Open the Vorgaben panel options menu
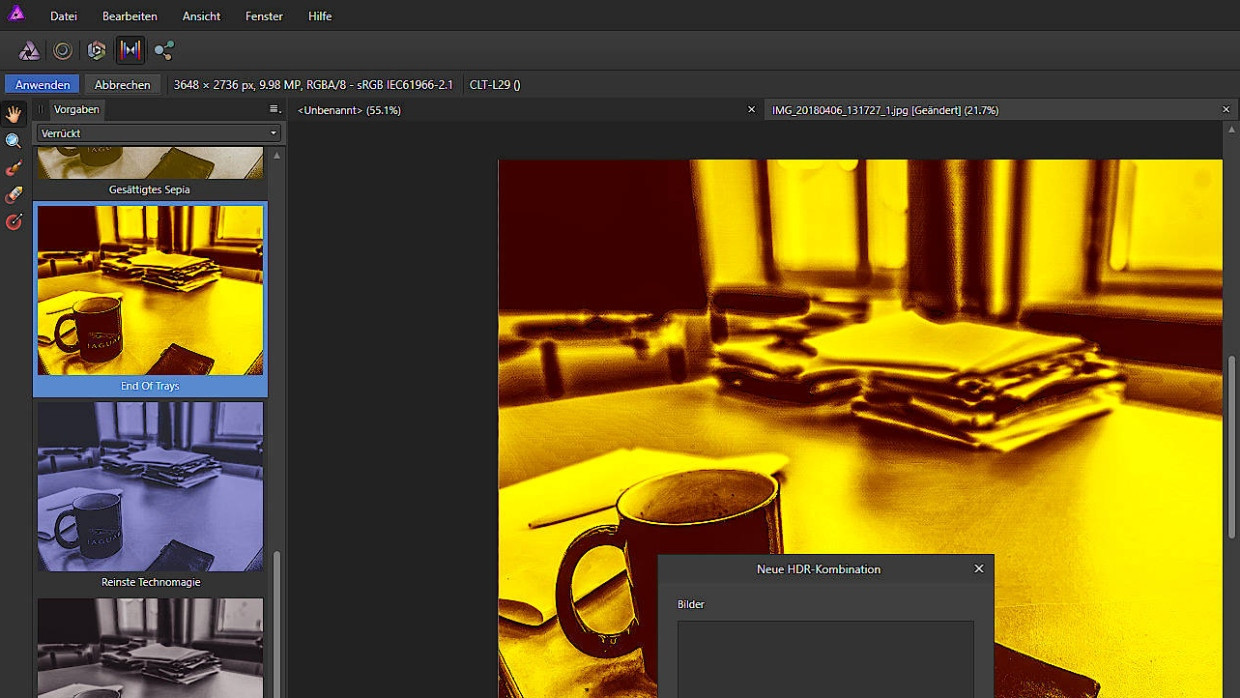 click(x=274, y=109)
